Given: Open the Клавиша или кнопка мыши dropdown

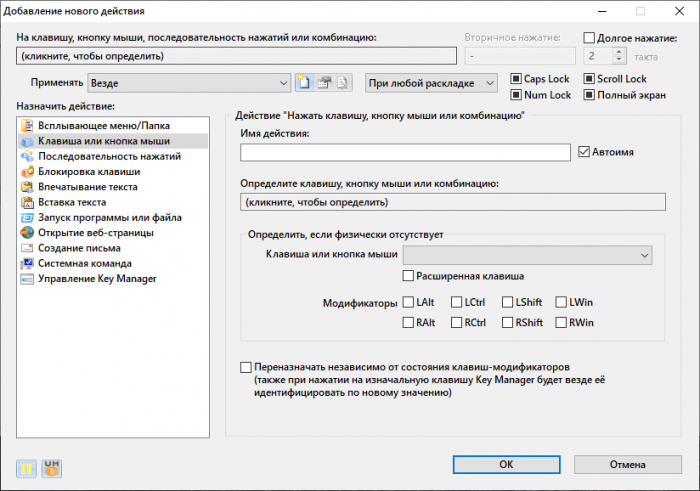Looking at the screenshot, I should [x=527, y=255].
